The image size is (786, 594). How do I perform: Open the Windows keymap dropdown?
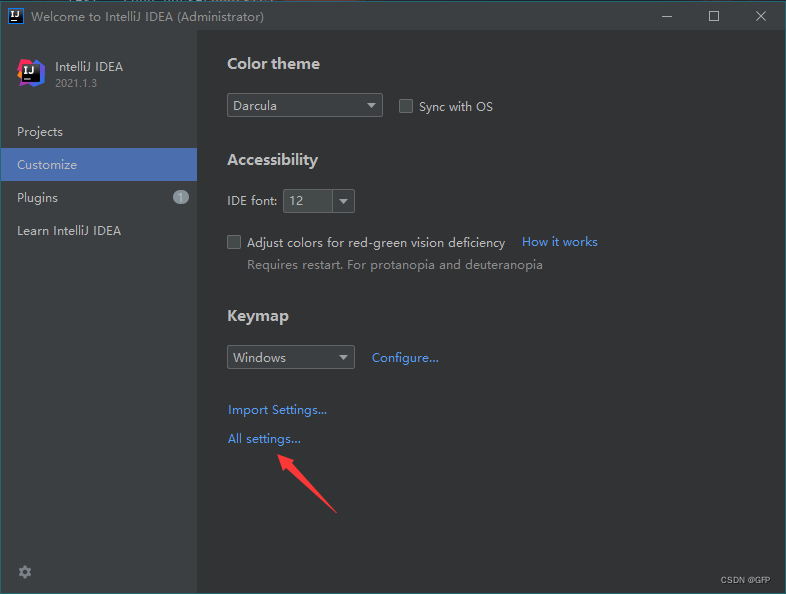[x=291, y=357]
